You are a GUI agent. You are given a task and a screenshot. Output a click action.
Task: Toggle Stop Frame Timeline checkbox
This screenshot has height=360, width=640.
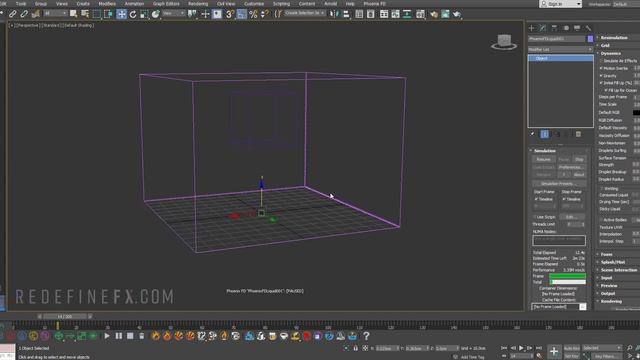pos(564,199)
